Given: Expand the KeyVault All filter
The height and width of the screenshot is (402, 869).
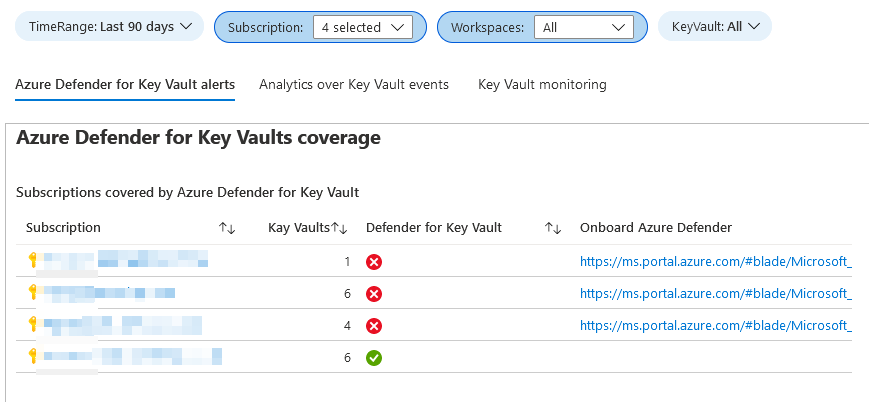Looking at the screenshot, I should (715, 27).
